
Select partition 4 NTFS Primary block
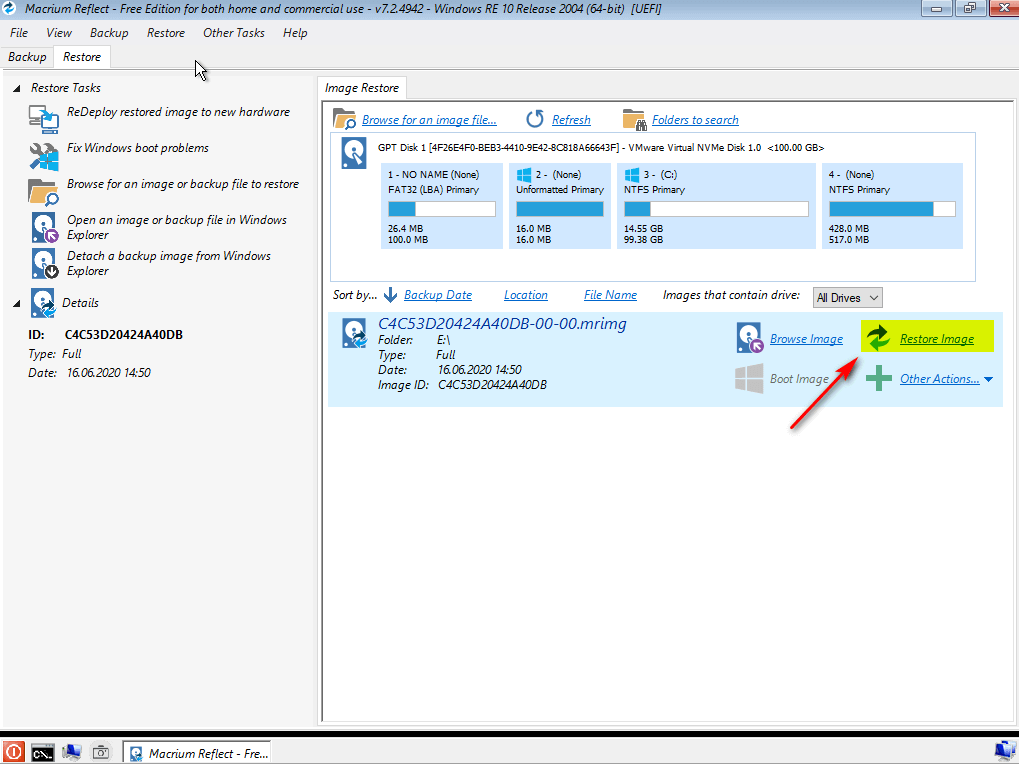pos(892,206)
